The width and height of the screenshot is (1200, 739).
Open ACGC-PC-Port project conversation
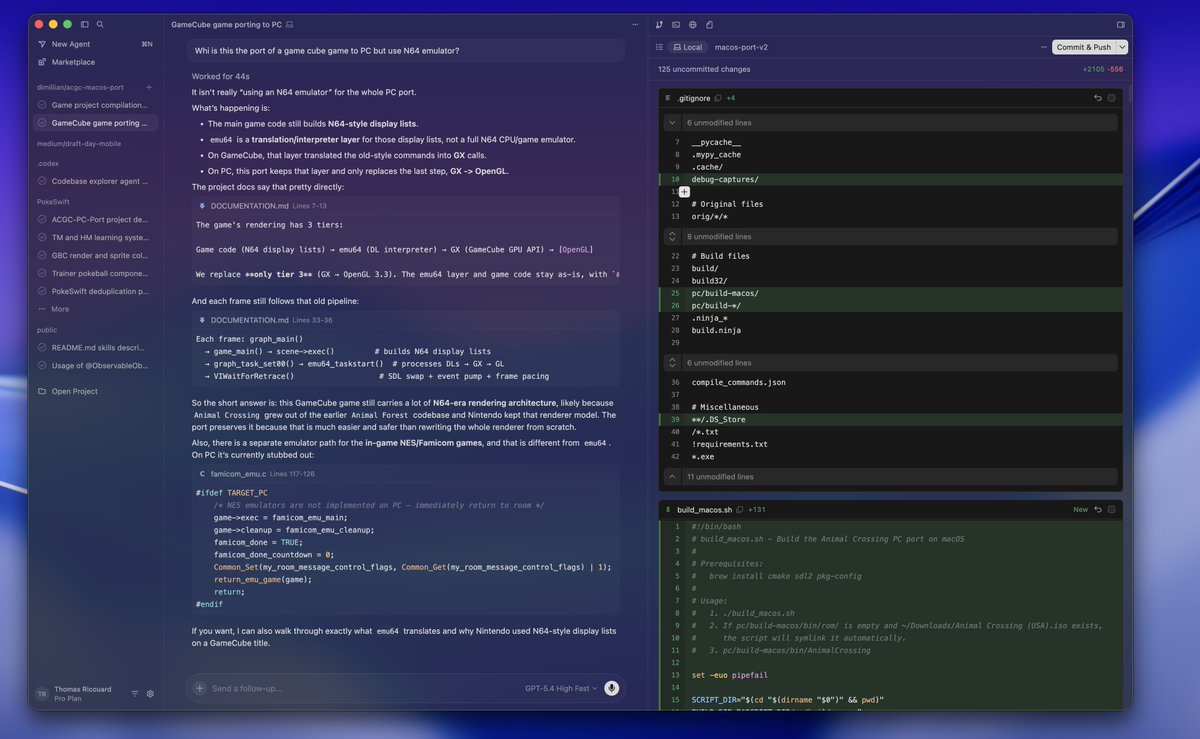point(95,219)
